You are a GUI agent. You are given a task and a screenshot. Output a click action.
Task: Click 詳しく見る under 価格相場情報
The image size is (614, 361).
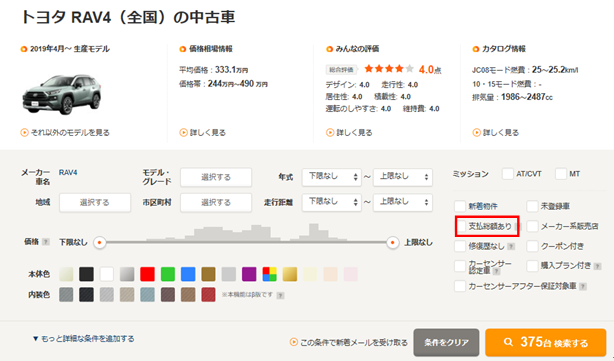(203, 133)
